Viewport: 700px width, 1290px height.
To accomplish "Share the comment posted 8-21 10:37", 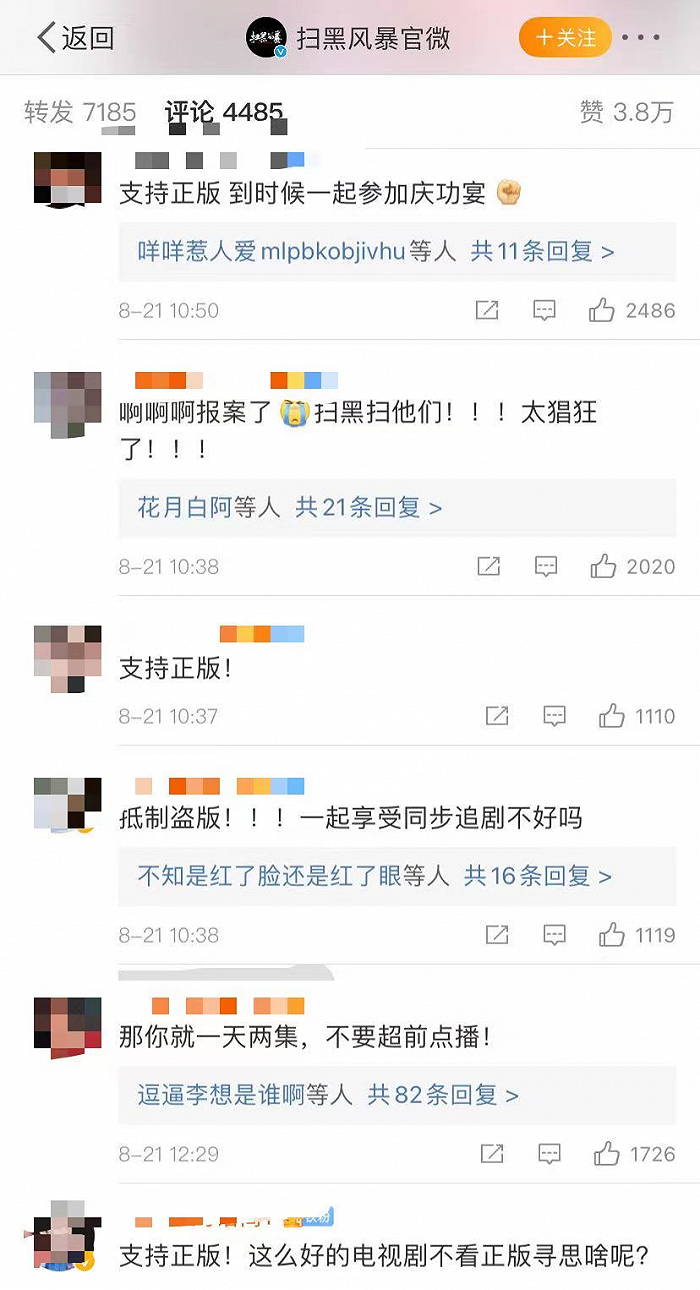I will tap(497, 716).
